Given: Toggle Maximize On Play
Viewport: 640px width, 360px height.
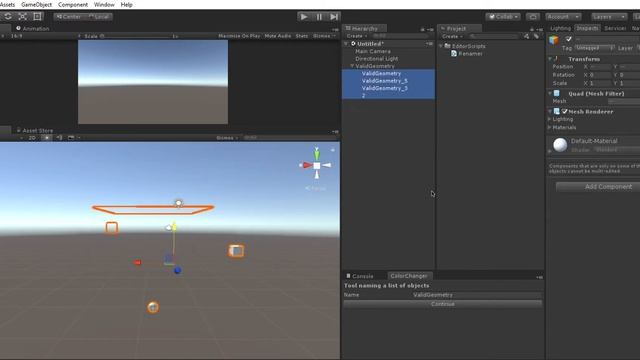Looking at the screenshot, I should coord(239,36).
